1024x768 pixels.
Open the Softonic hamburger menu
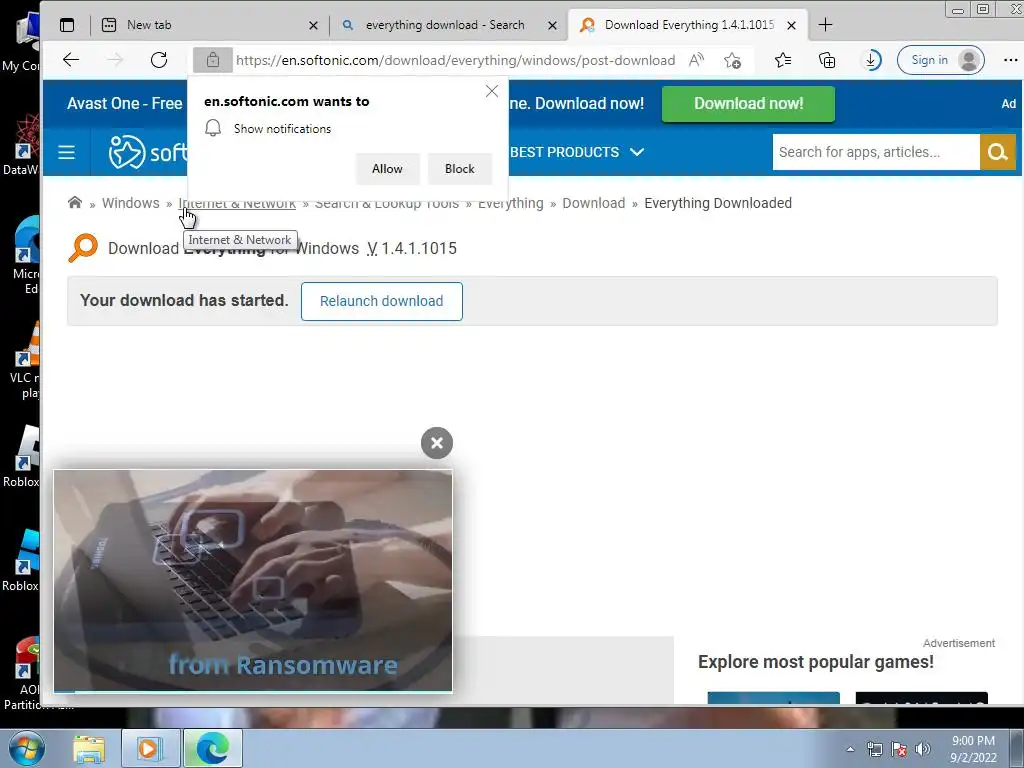point(67,152)
